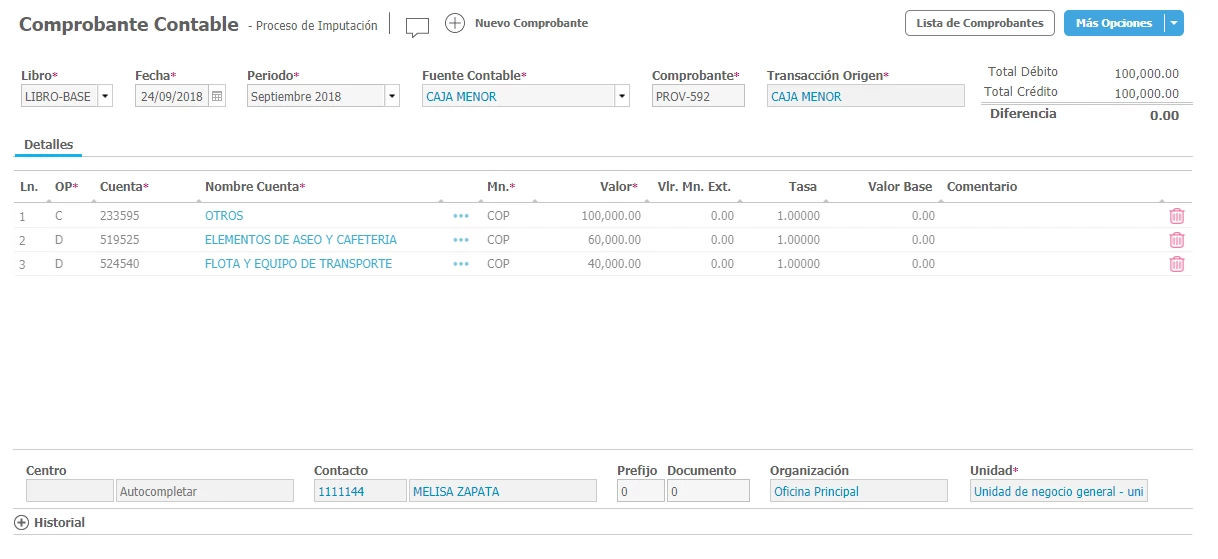Switch to the Detalles tab
Image resolution: width=1218 pixels, height=559 pixels.
coord(48,145)
